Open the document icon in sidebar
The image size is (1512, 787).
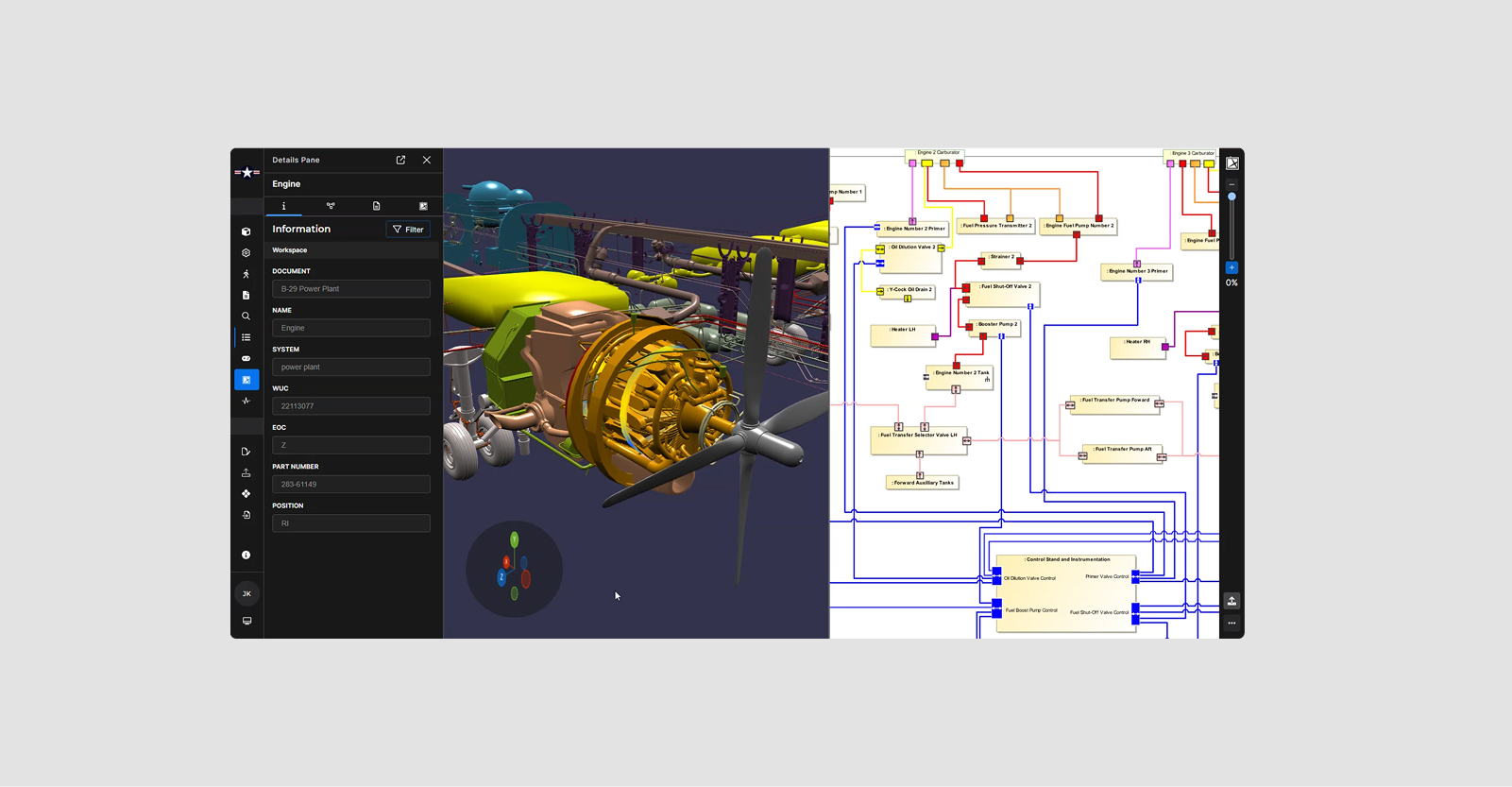[246, 295]
